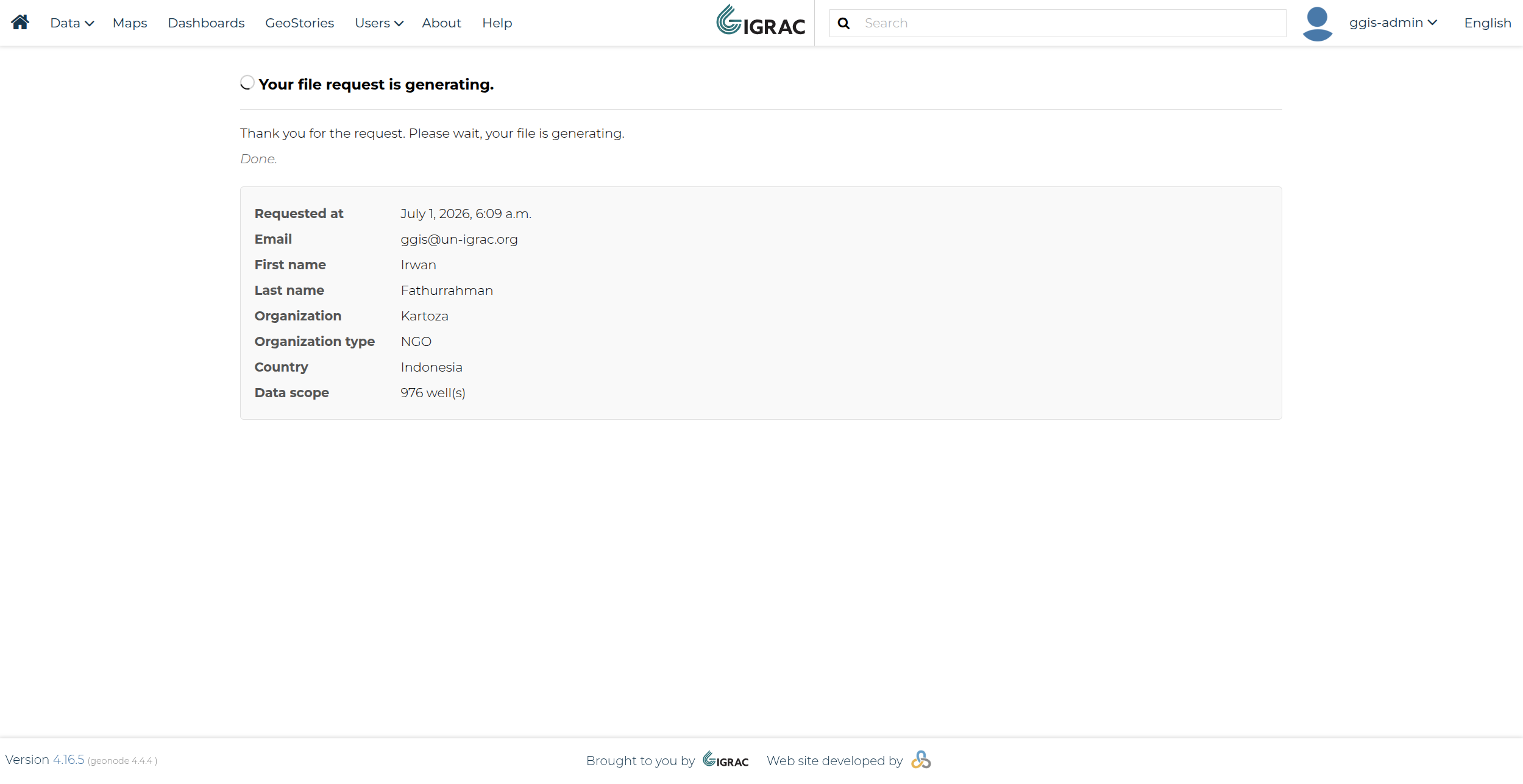Viewport: 1523px width, 784px height.
Task: Open the footer IGRAC logo link
Action: (x=725, y=760)
